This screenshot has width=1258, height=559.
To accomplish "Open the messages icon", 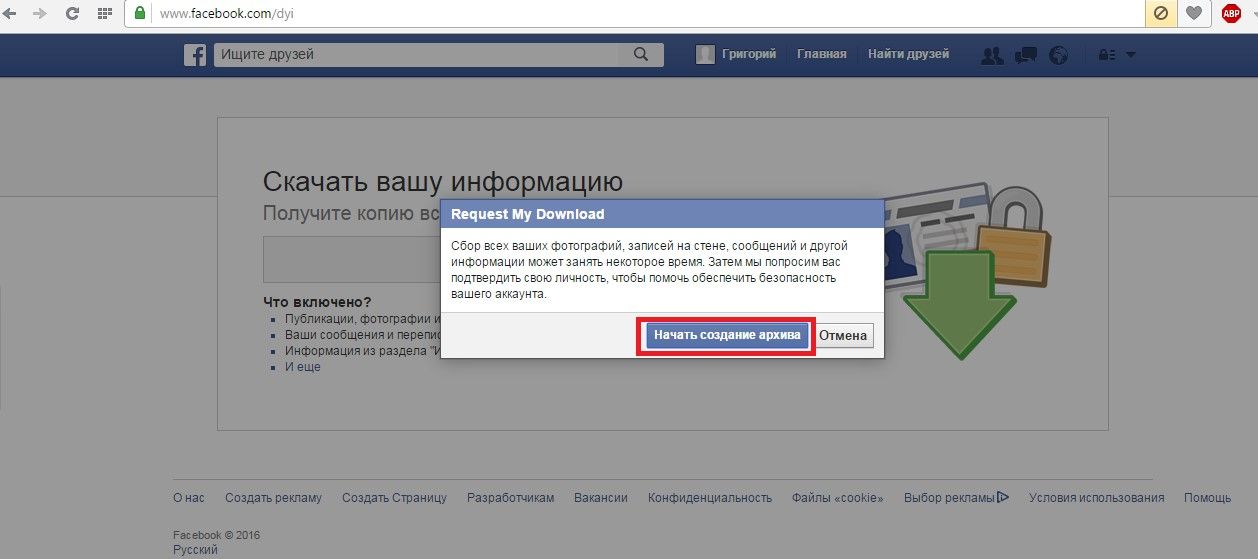I will coord(1025,56).
